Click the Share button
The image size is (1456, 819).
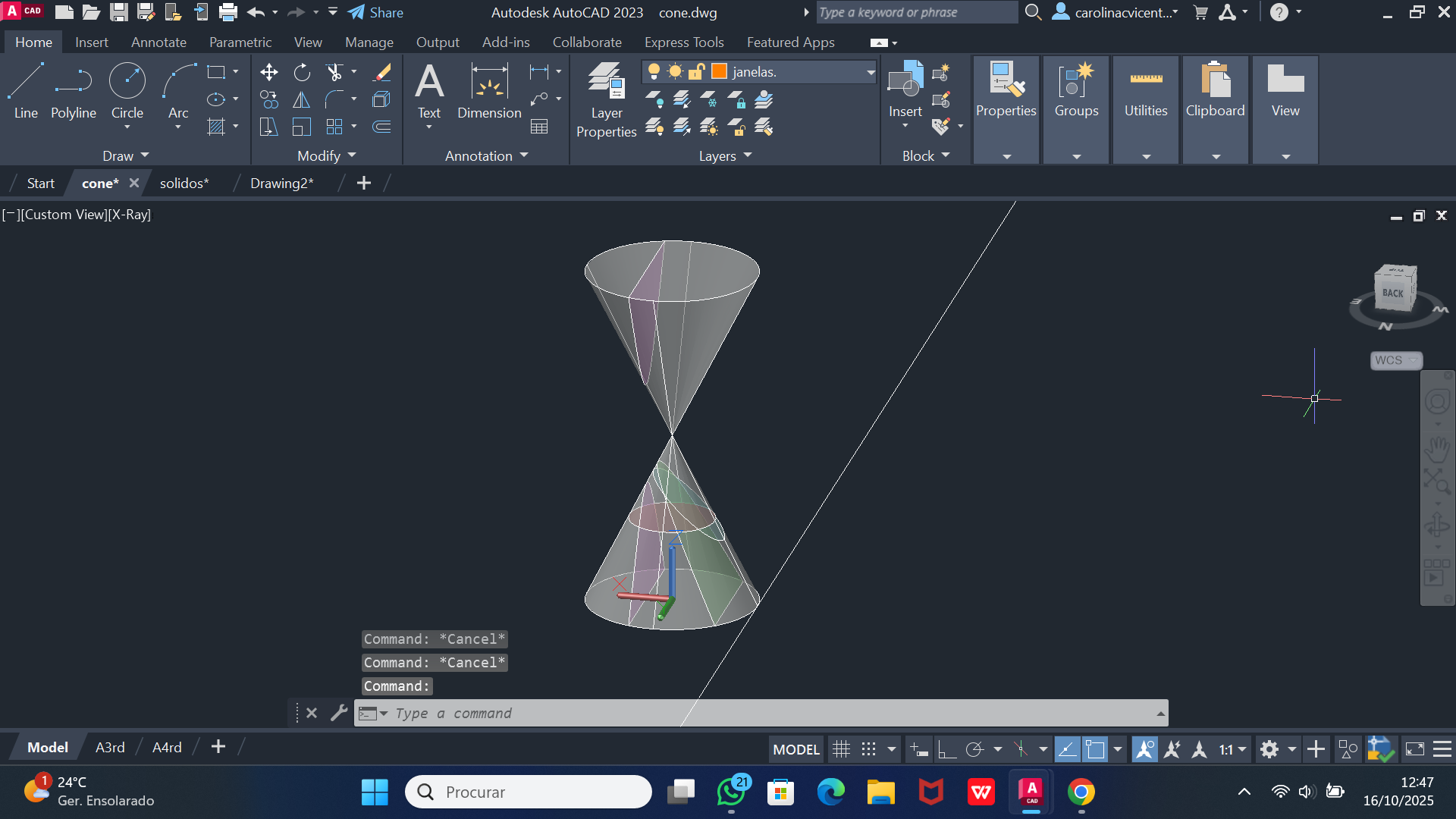click(x=376, y=12)
